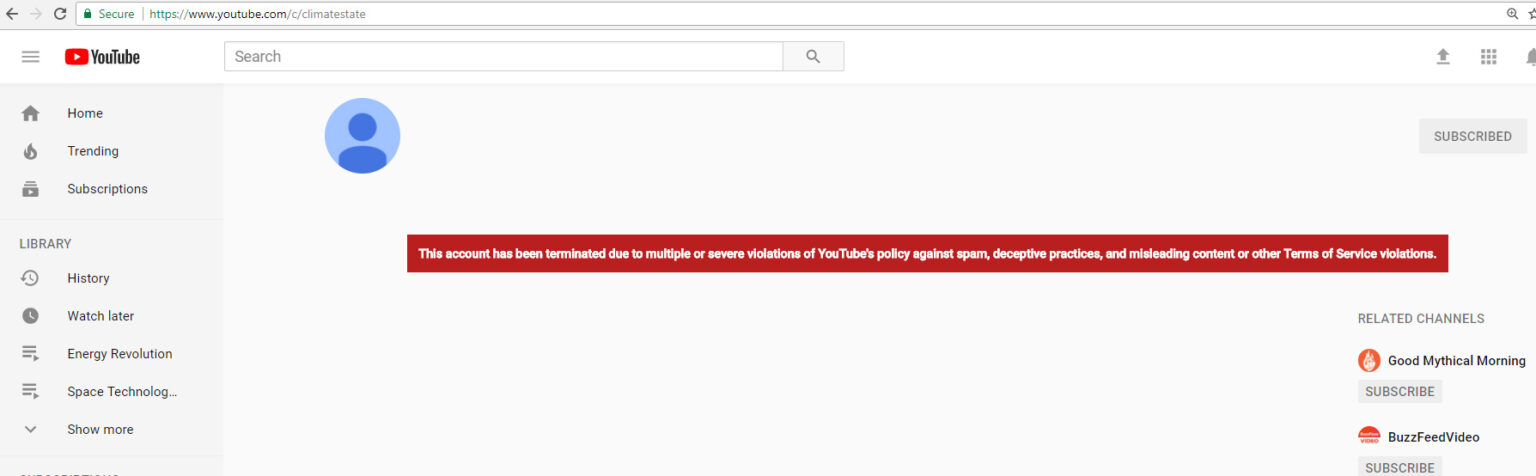Click the browser address bar URL
This screenshot has height=476, width=1536.
click(x=258, y=14)
